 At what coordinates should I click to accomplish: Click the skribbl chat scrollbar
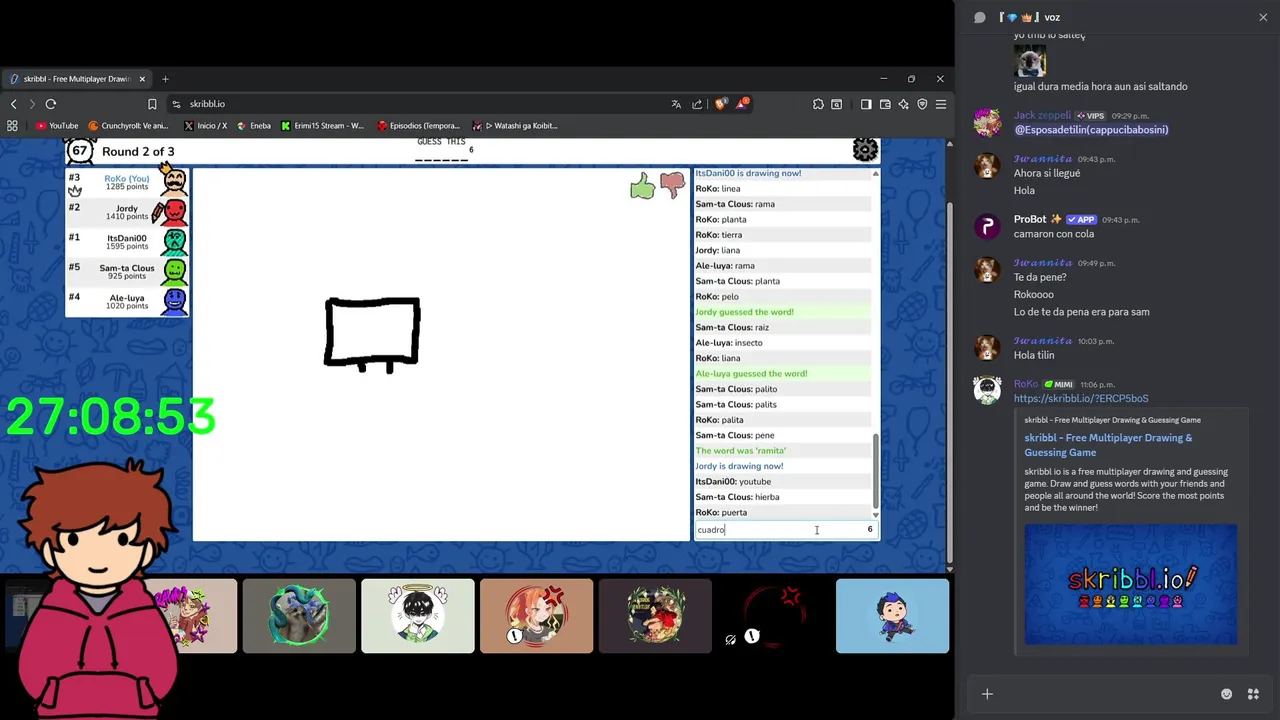pos(876,470)
